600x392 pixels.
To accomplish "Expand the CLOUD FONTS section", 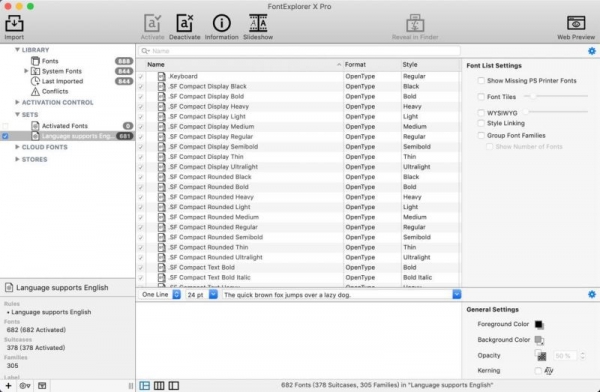I will 17,147.
